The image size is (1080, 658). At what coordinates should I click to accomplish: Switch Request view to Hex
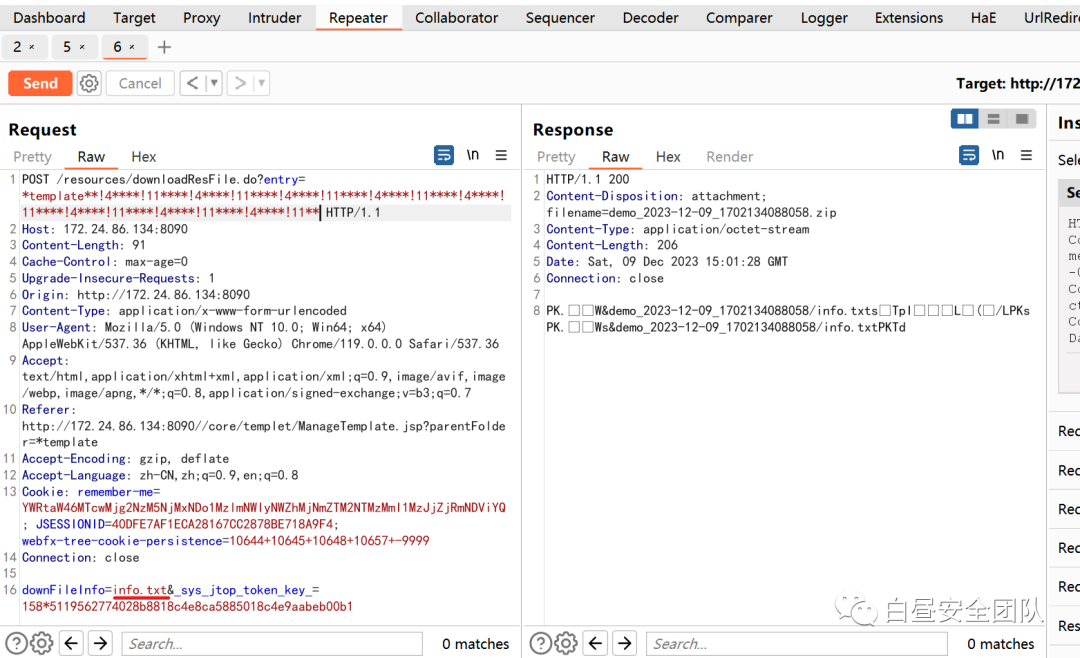[144, 156]
